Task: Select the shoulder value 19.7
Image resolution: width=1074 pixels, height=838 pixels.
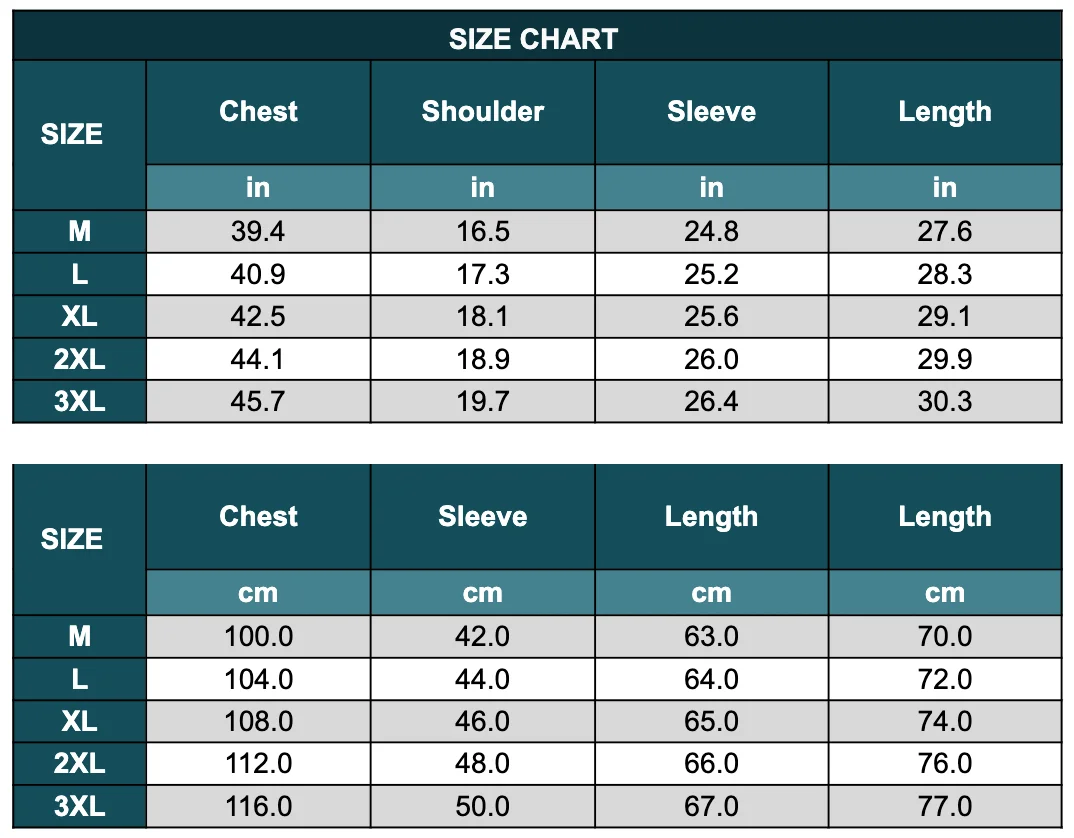Action: coord(482,402)
